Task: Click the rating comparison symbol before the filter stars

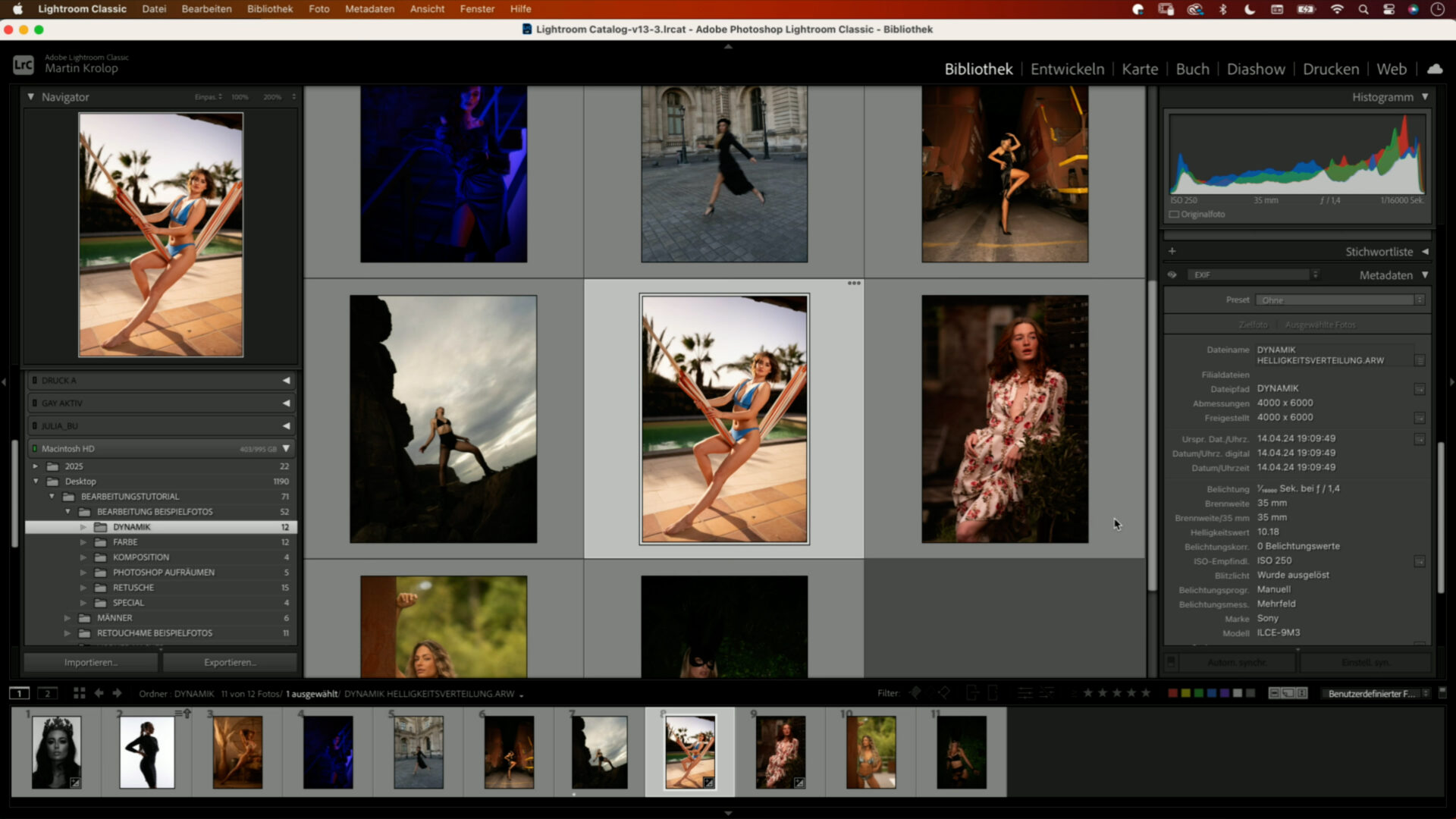Action: [x=1073, y=693]
